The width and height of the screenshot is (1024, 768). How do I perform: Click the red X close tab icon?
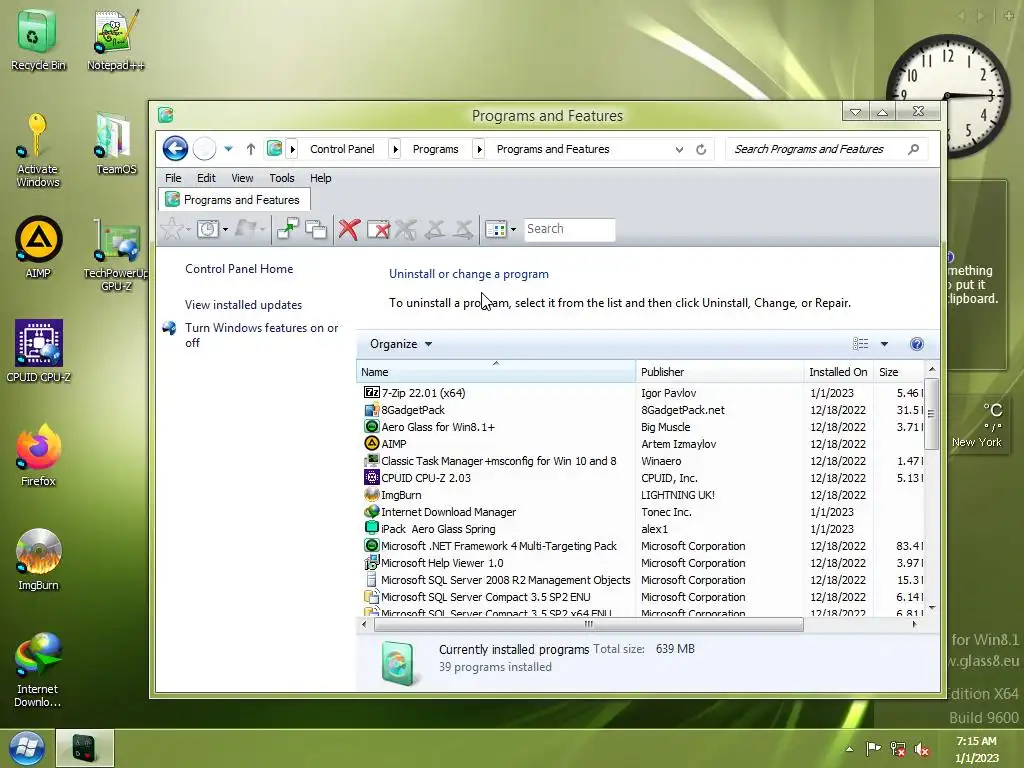(349, 229)
